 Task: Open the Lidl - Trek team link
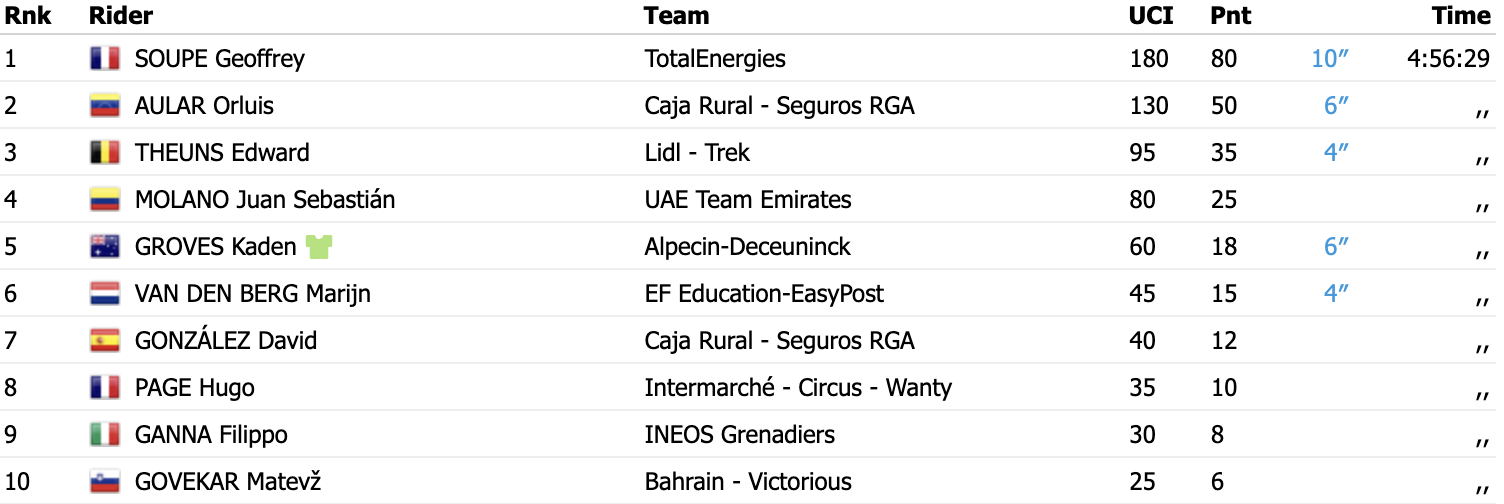697,153
